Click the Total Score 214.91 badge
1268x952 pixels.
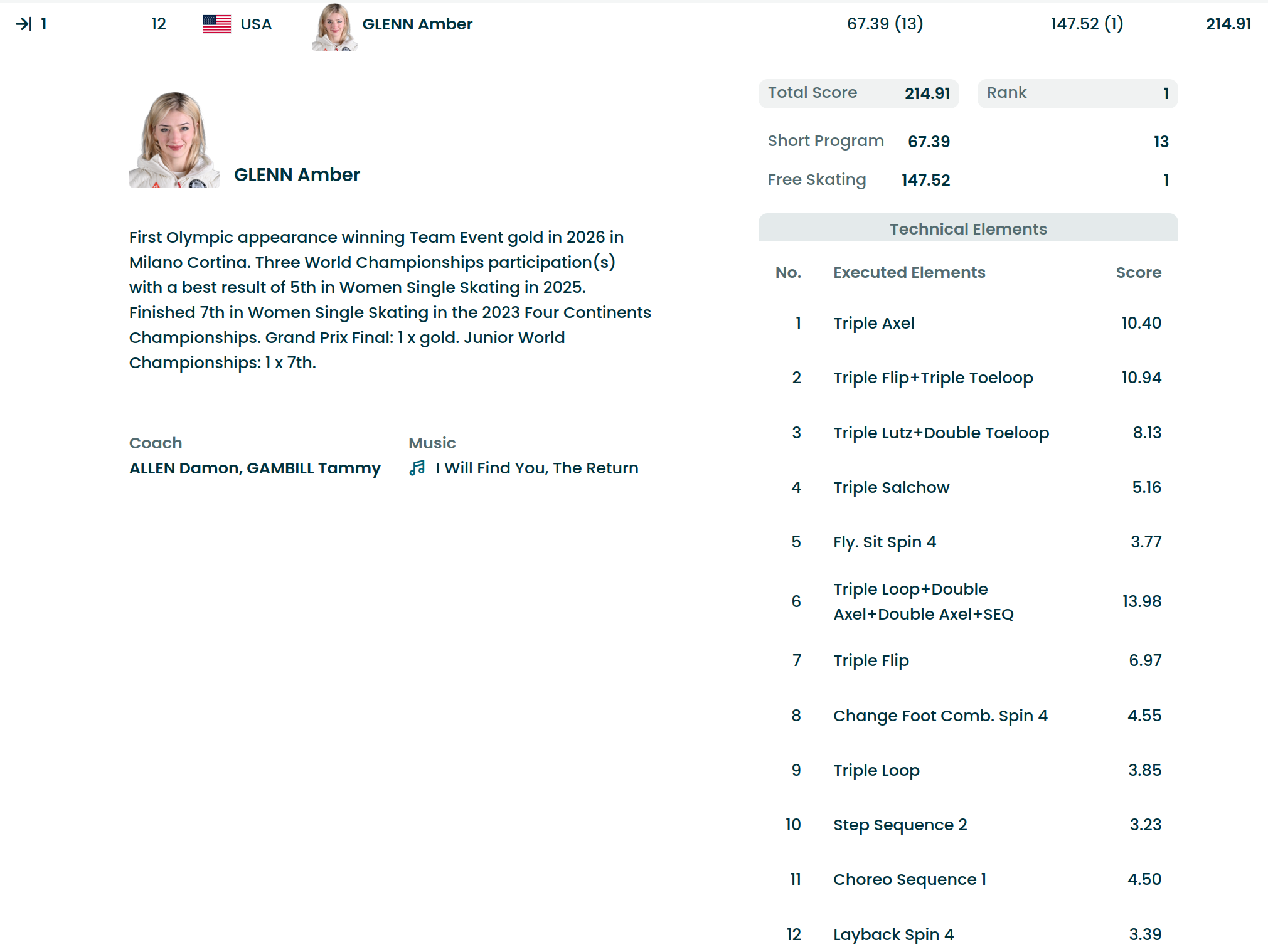pos(858,93)
